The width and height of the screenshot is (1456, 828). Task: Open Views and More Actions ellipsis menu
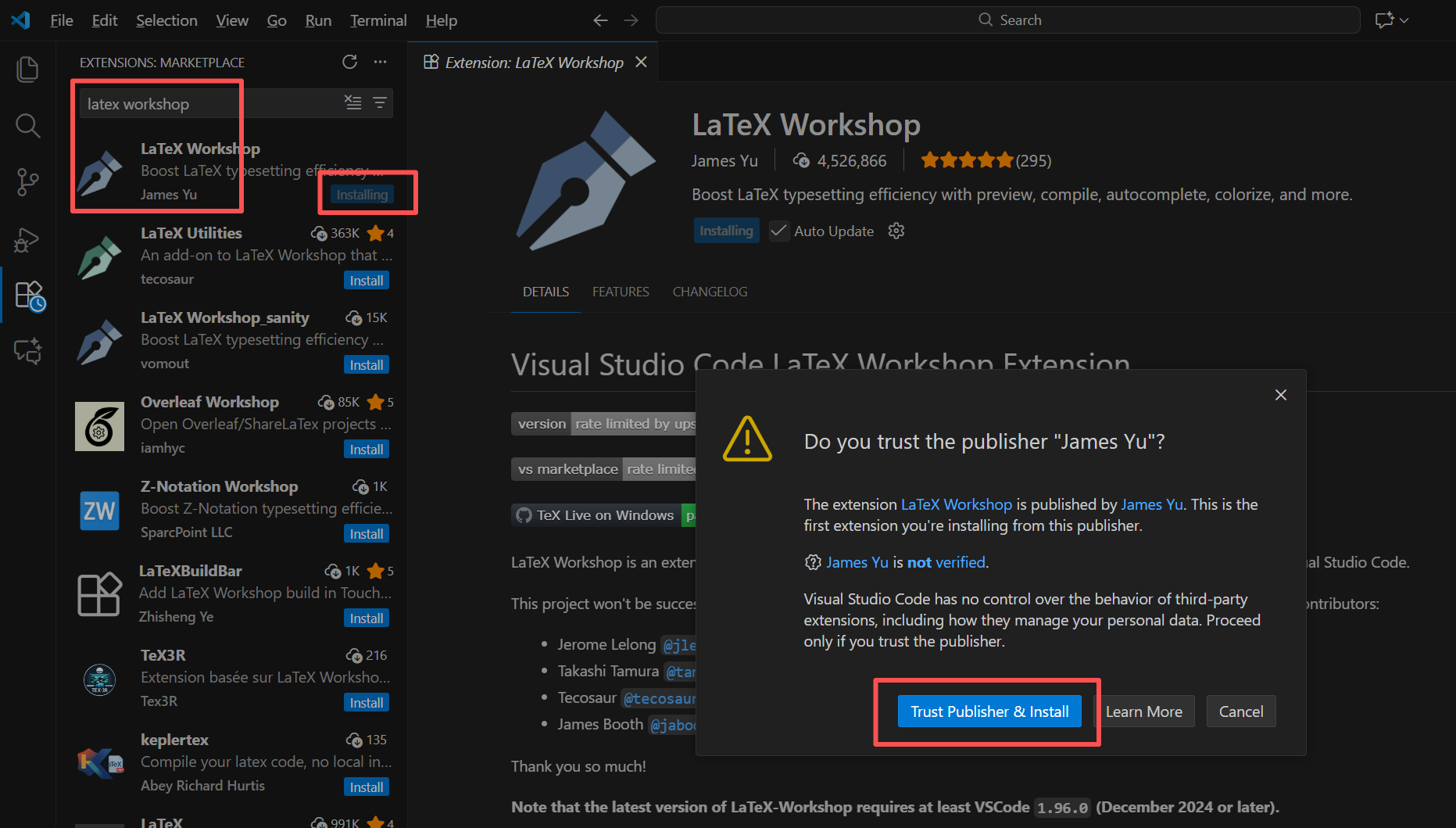tap(380, 62)
